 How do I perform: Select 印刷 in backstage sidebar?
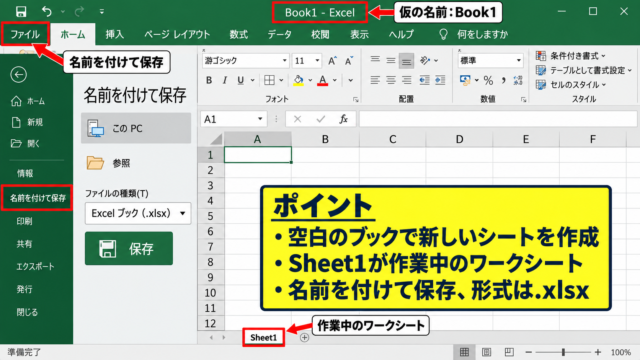pos(24,221)
